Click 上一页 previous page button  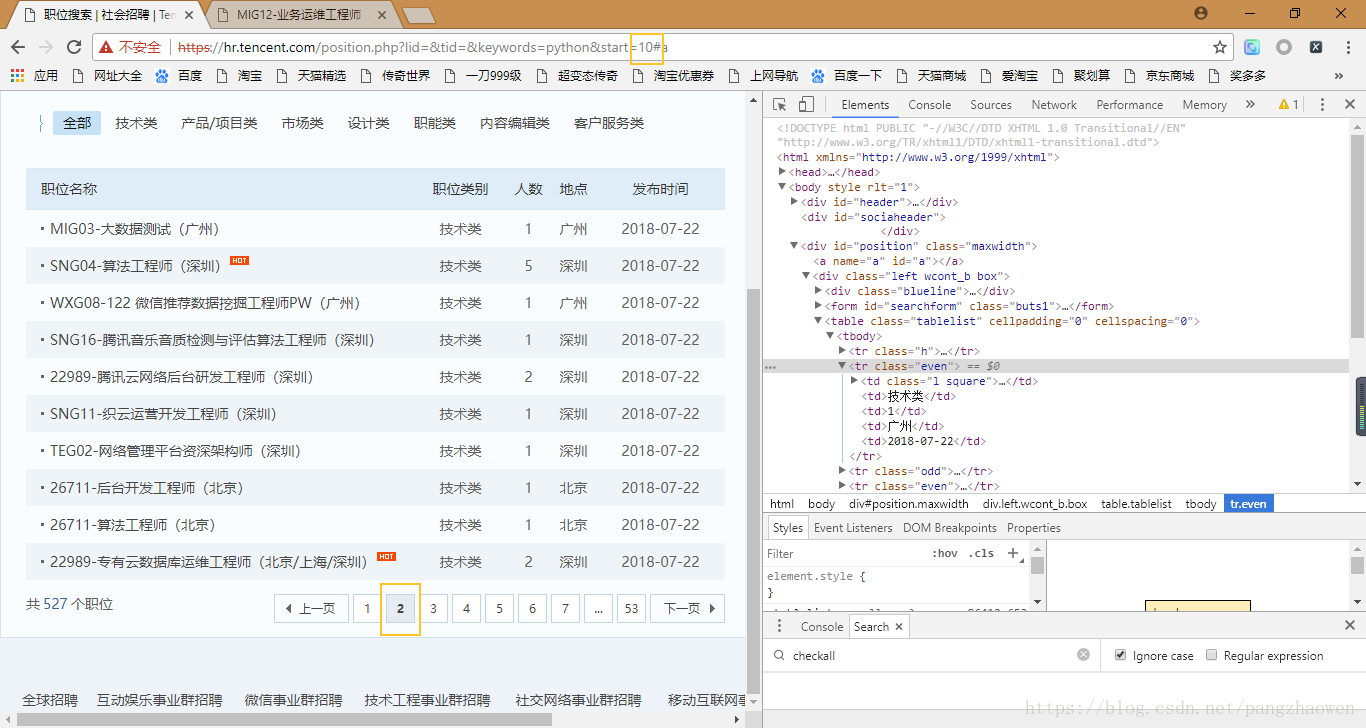[x=311, y=608]
